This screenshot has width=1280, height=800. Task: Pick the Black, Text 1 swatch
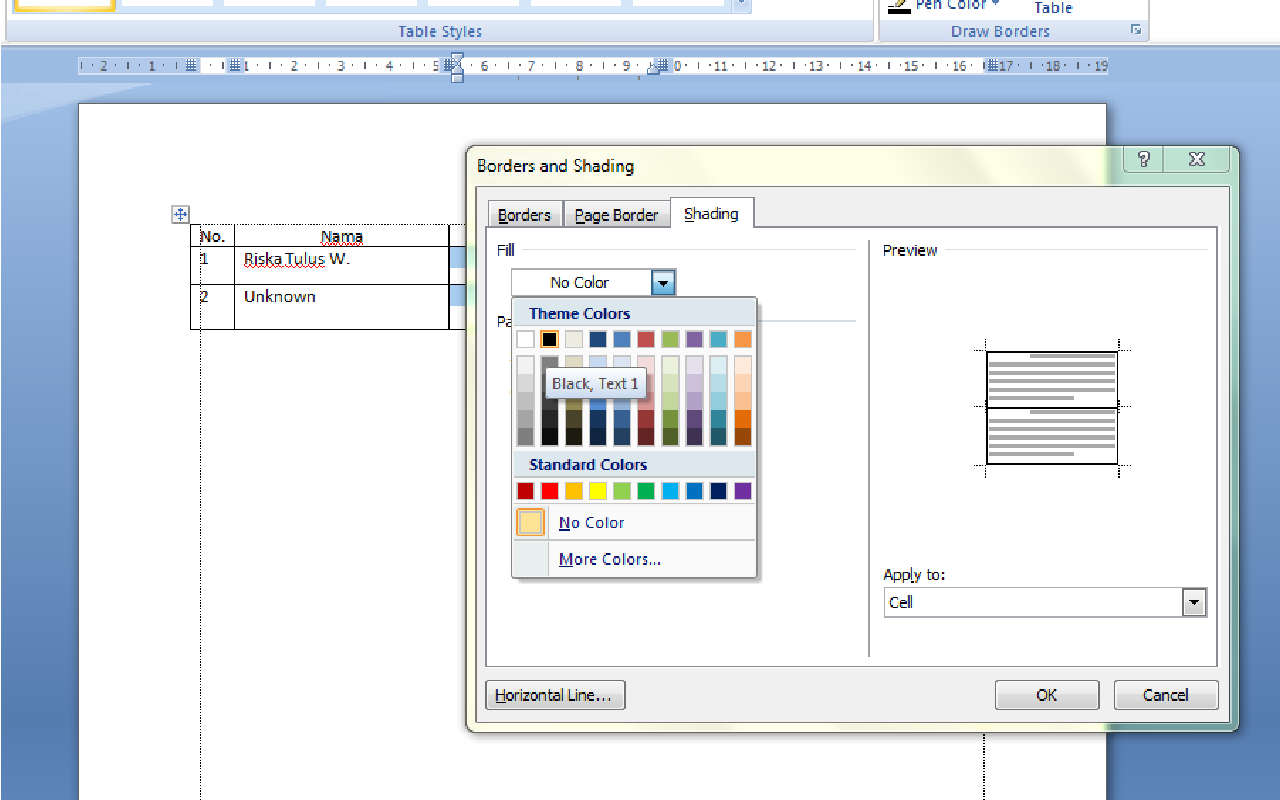point(549,339)
